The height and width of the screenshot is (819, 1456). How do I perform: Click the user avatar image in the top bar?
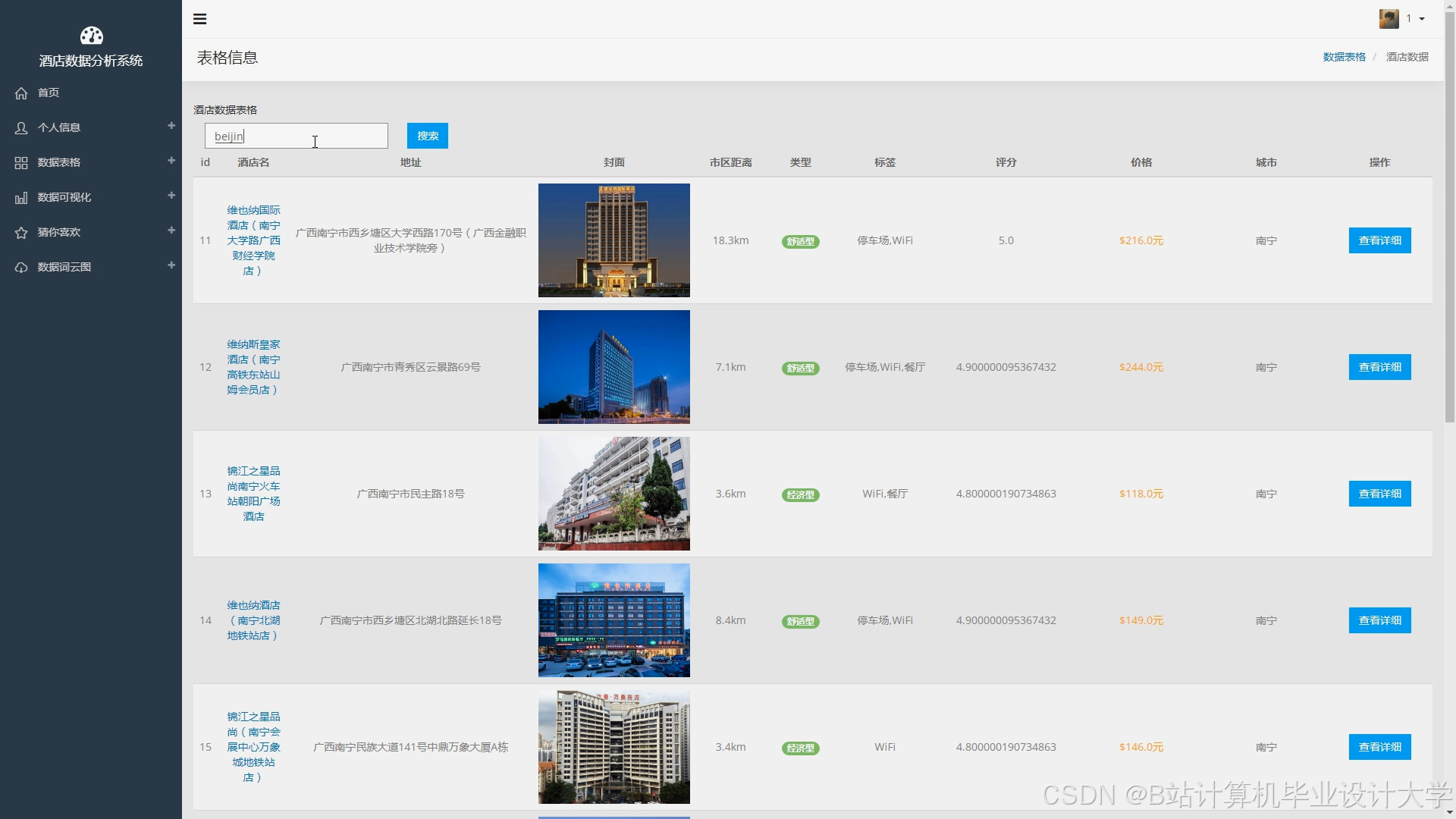(x=1391, y=18)
